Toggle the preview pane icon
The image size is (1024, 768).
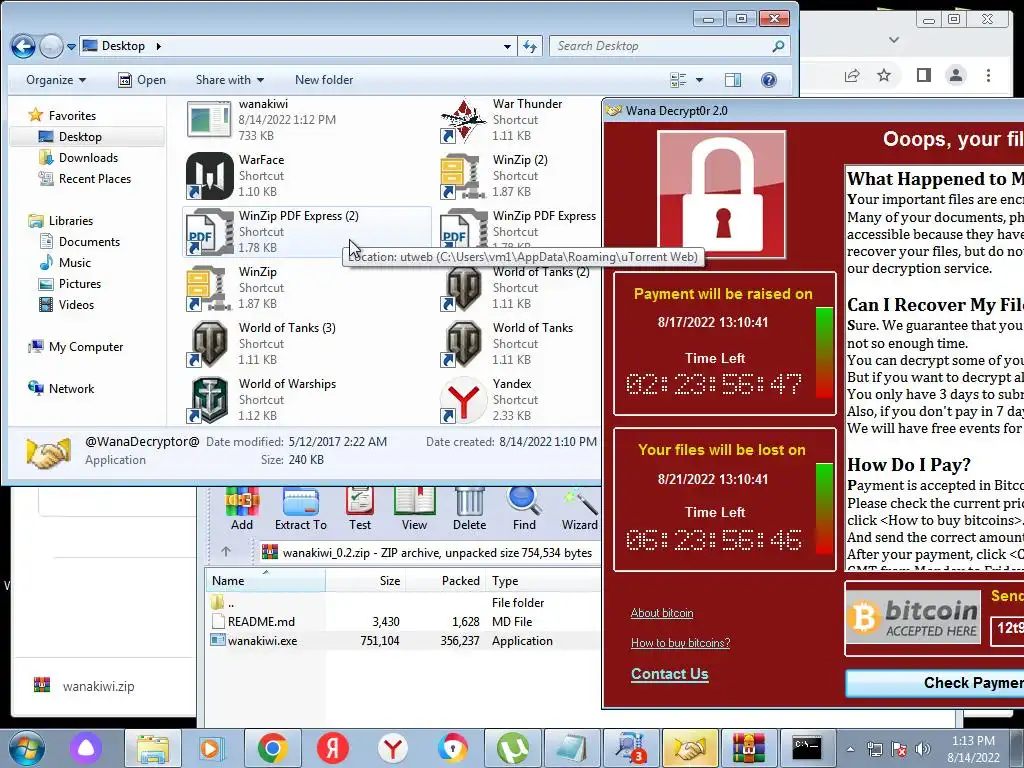coord(733,80)
